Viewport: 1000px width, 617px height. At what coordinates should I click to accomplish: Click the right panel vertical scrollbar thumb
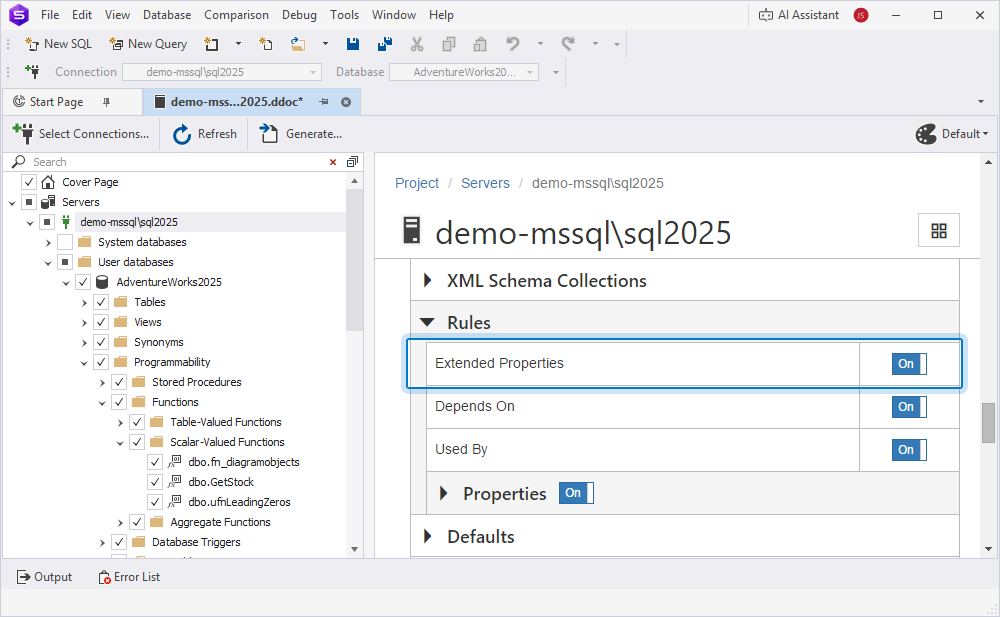click(x=988, y=422)
